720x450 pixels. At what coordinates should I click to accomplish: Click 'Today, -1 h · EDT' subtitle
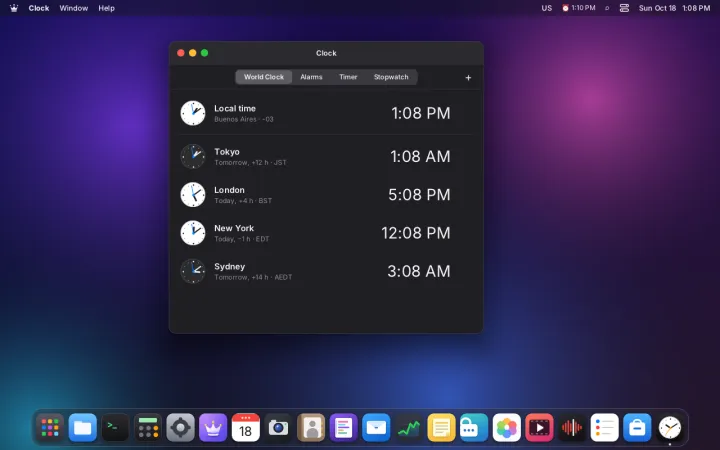[242, 239]
